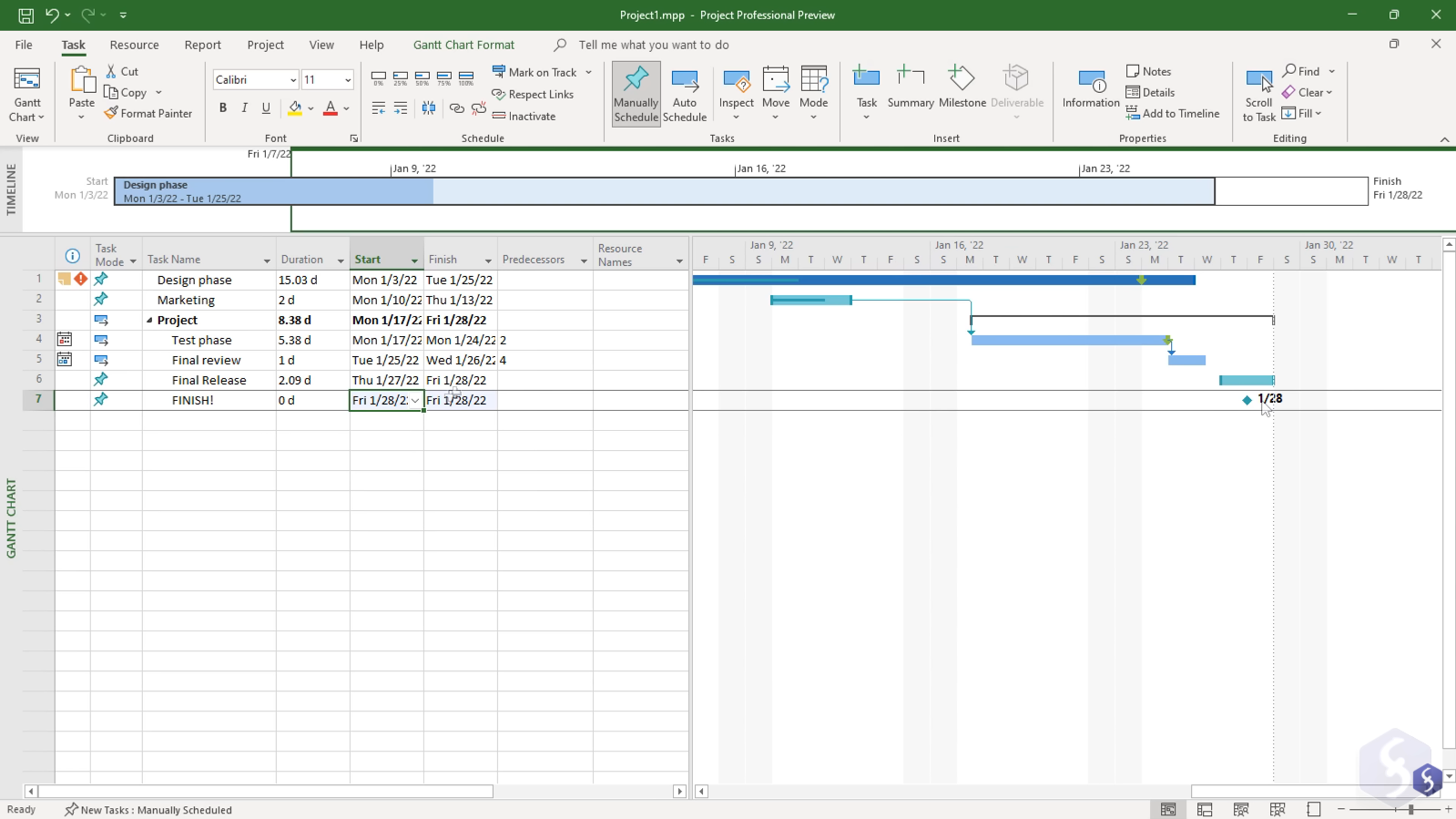Collapse the Project summary task
The width and height of the screenshot is (1456, 819).
point(150,321)
